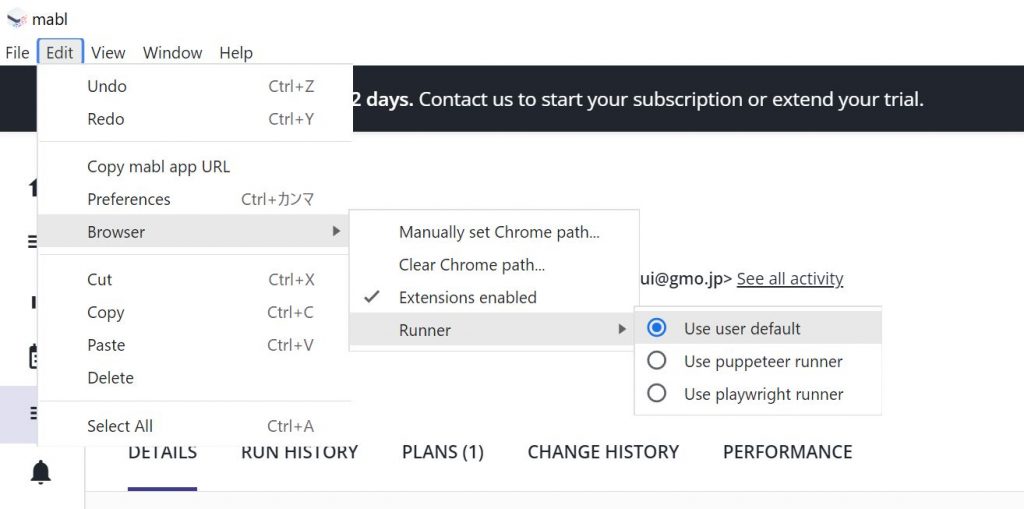Switch to the PERFORMANCE tab
1024x509 pixels.
[787, 452]
